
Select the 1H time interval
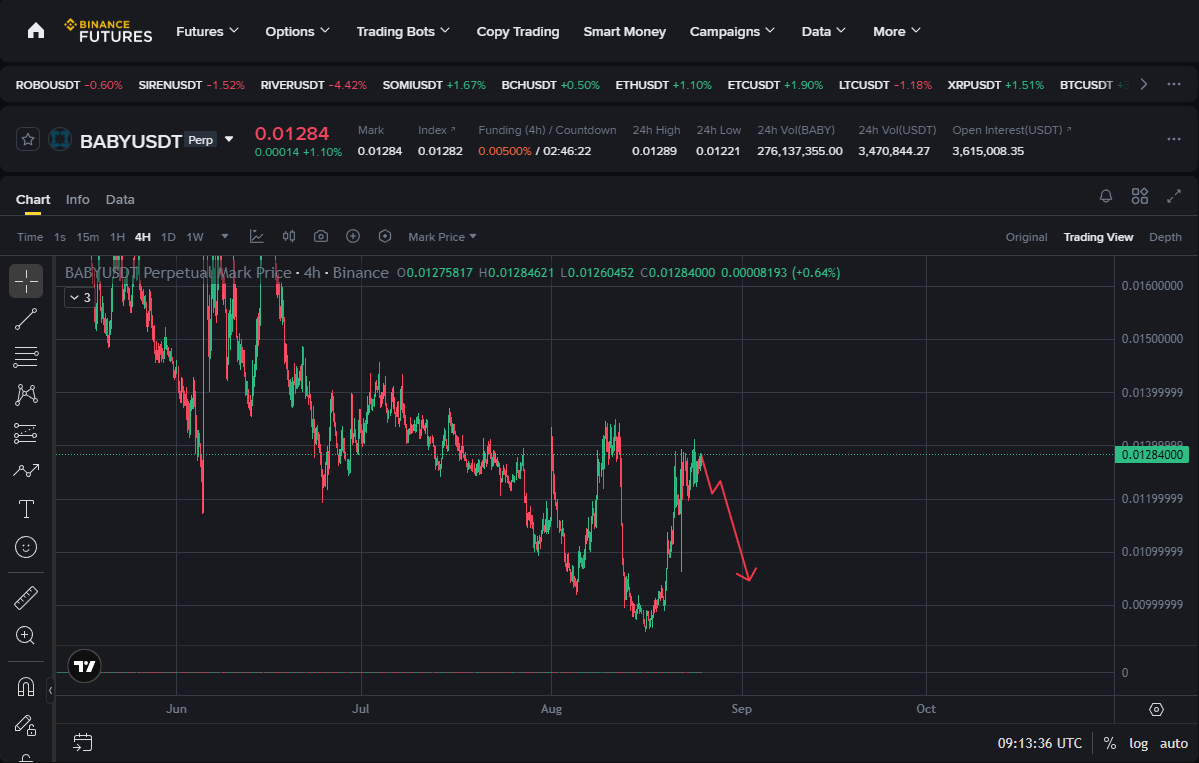(117, 237)
